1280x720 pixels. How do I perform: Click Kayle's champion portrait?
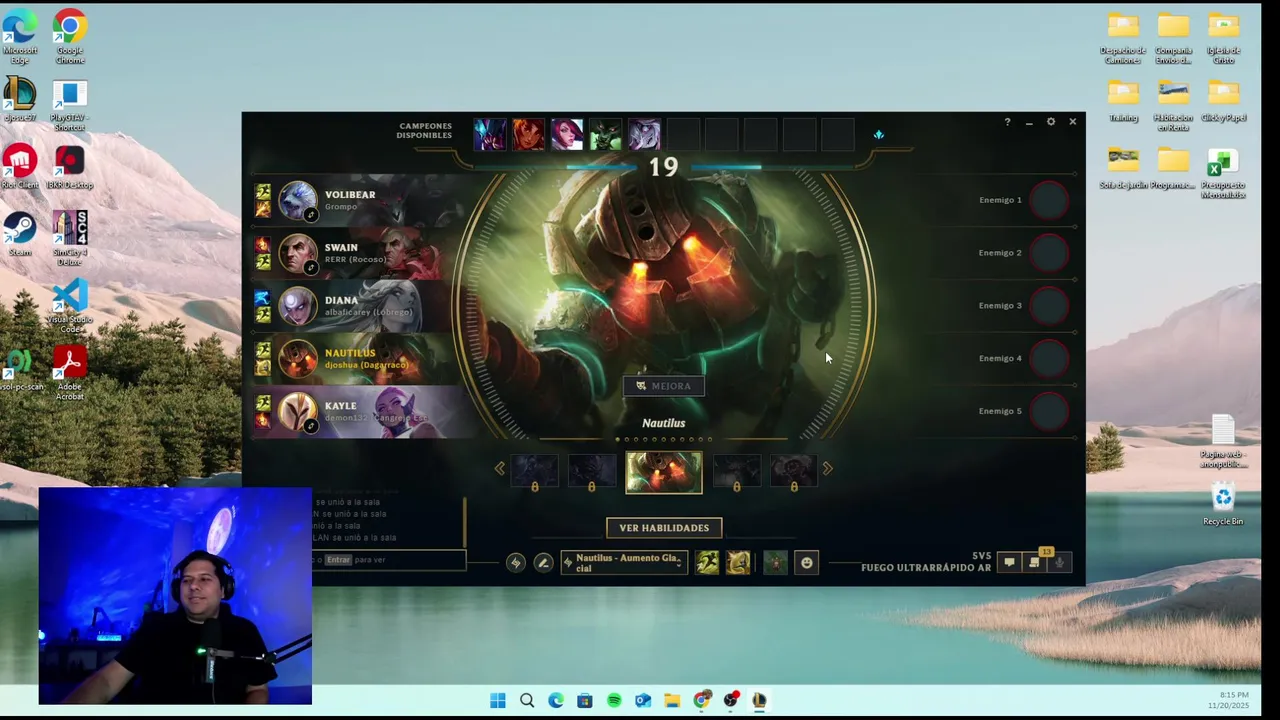point(297,413)
